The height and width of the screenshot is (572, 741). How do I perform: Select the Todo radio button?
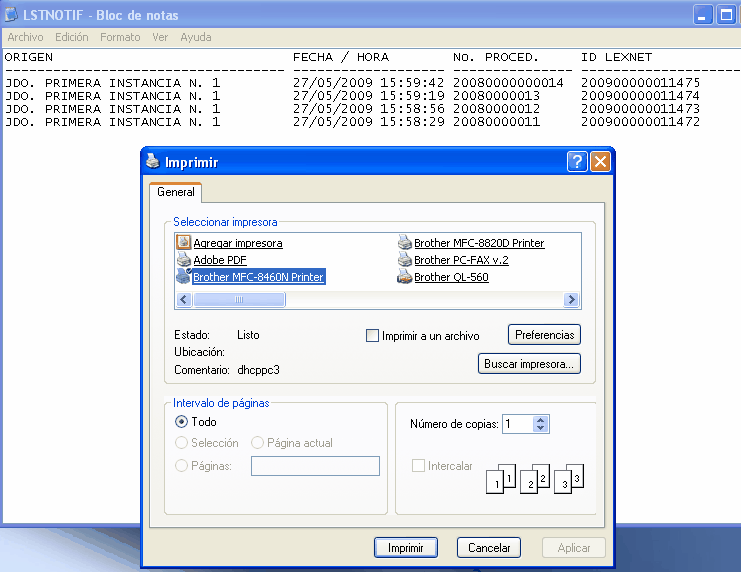pyautogui.click(x=182, y=422)
